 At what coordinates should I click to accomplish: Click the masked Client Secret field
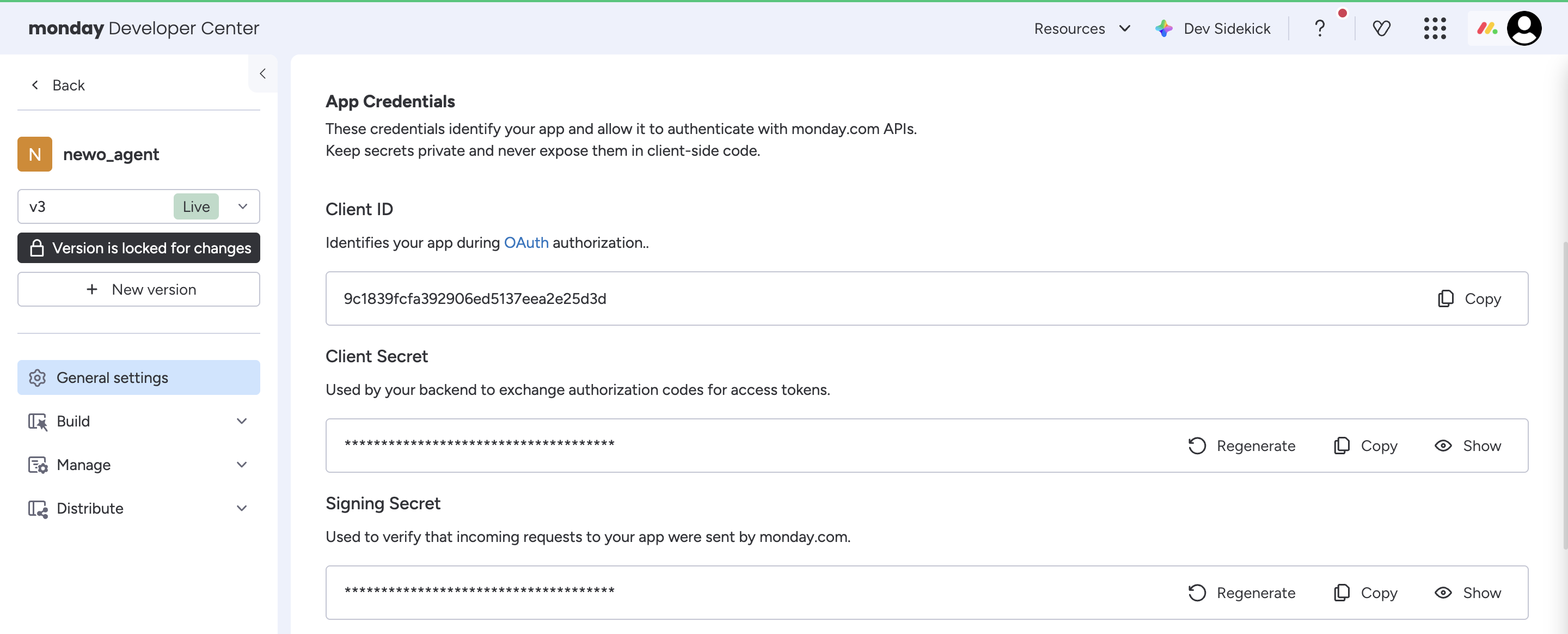pyautogui.click(x=927, y=446)
